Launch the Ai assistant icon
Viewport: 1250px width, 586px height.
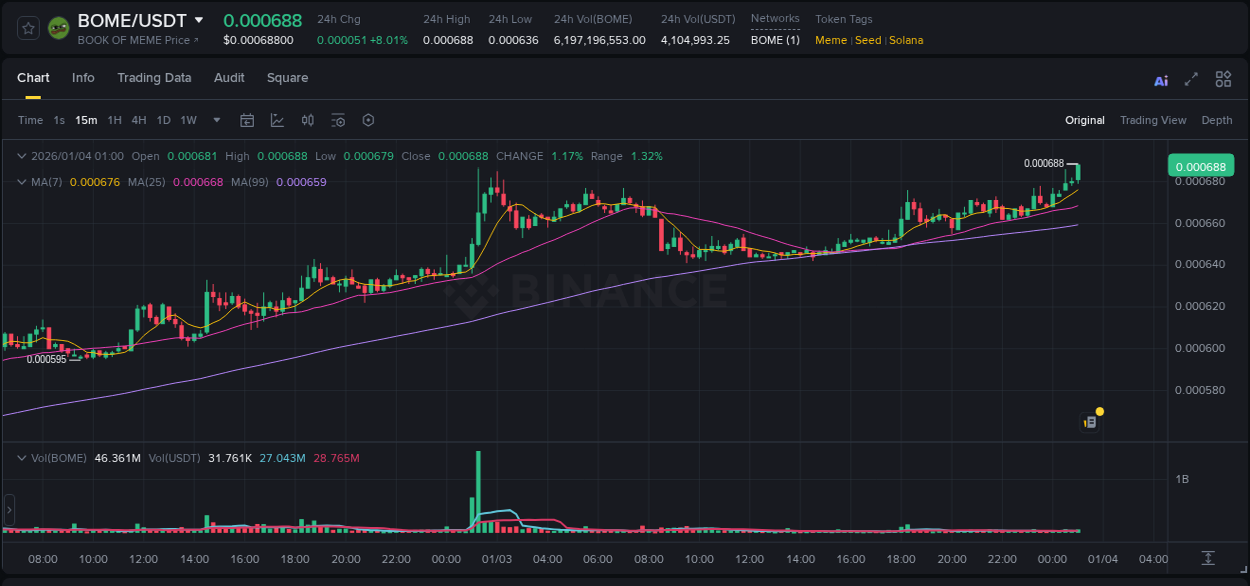(x=1160, y=78)
